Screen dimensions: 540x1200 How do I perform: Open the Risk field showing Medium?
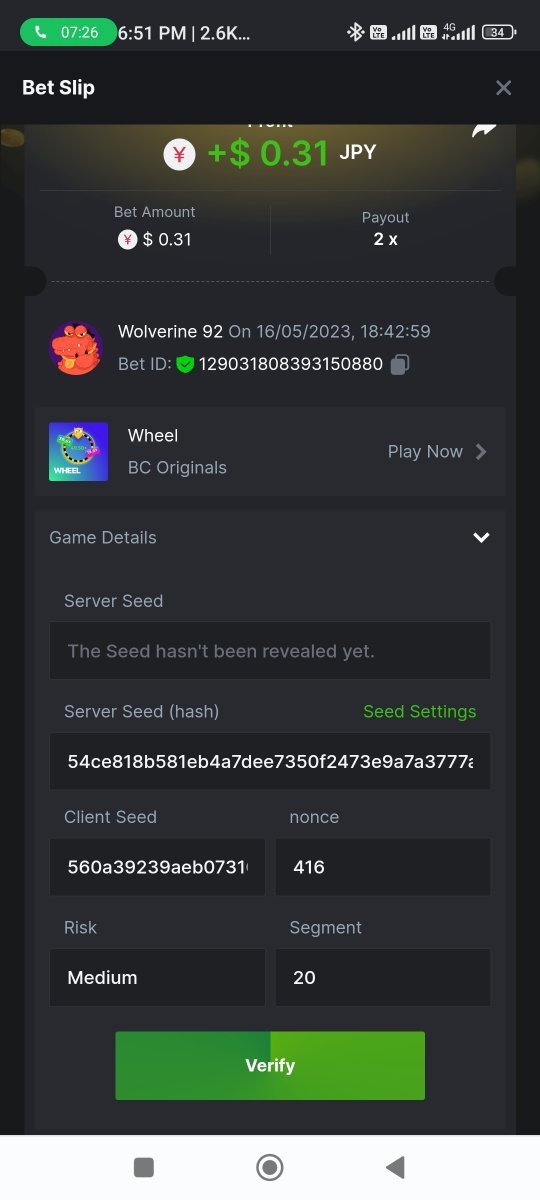point(157,977)
